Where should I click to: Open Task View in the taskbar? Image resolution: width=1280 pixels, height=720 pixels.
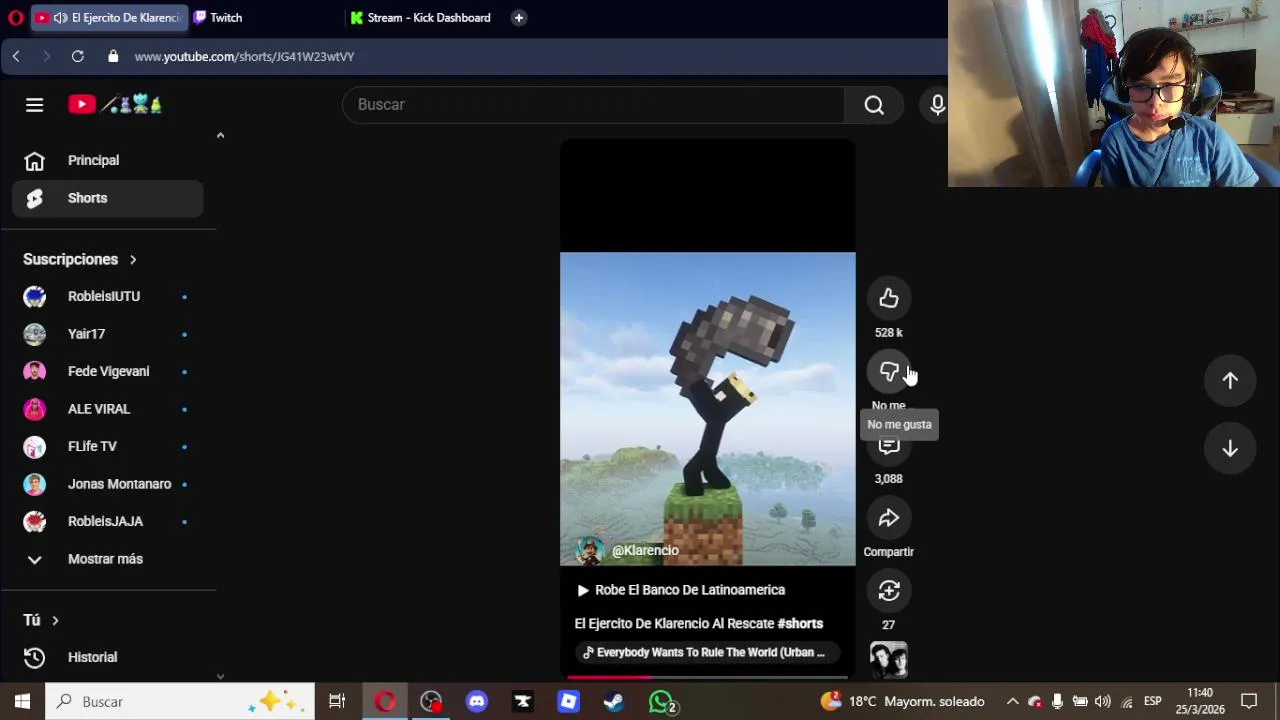point(337,702)
